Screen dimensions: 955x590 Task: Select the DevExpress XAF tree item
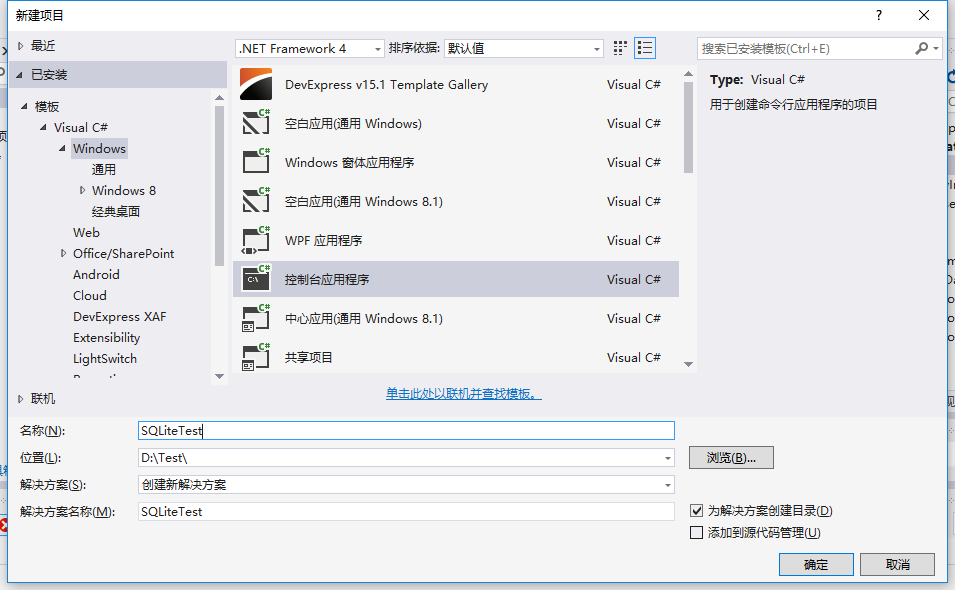(119, 317)
